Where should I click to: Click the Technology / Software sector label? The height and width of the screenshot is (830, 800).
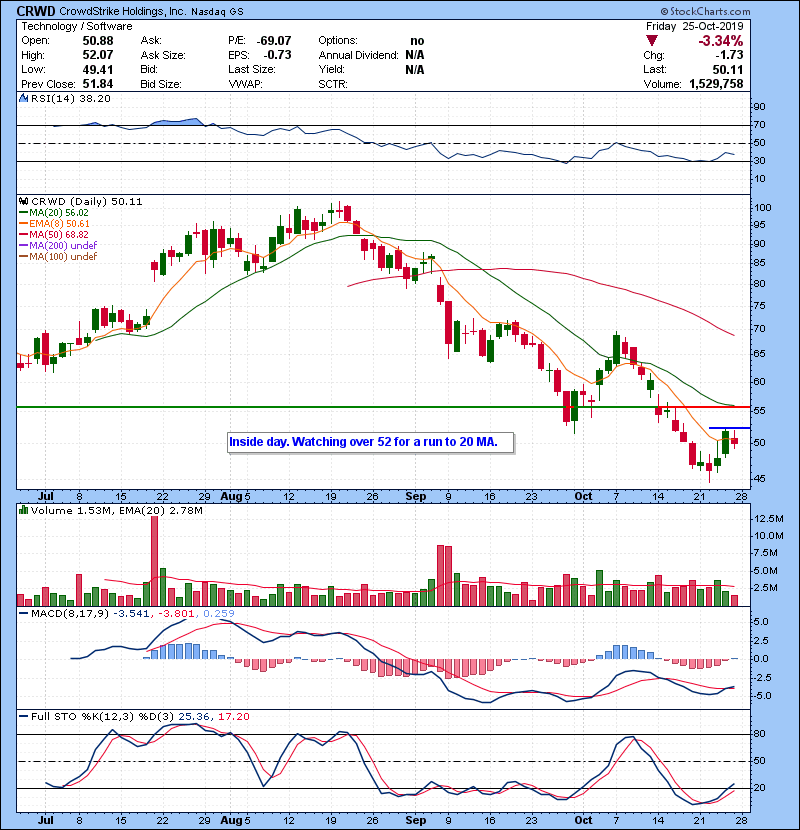pyautogui.click(x=77, y=26)
